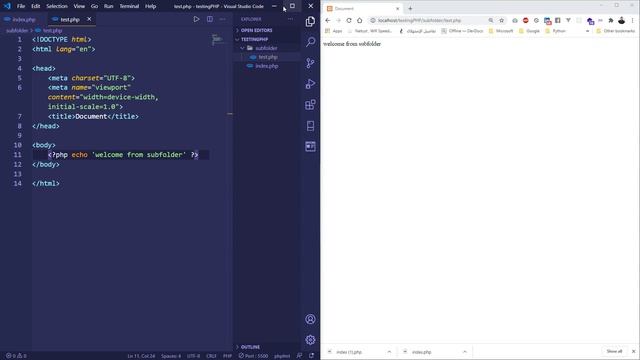Bookmark this page with star icon
The width and height of the screenshot is (640, 360).
click(x=502, y=20)
